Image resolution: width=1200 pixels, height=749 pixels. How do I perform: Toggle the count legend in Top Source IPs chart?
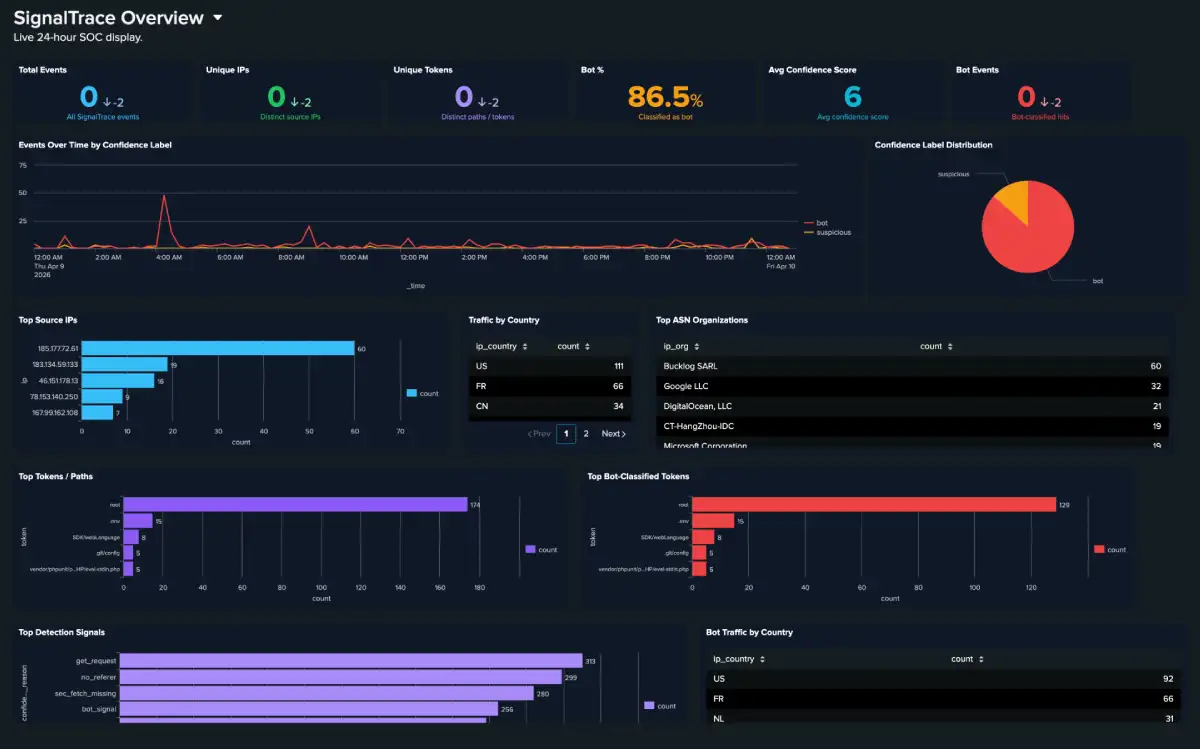coord(424,394)
